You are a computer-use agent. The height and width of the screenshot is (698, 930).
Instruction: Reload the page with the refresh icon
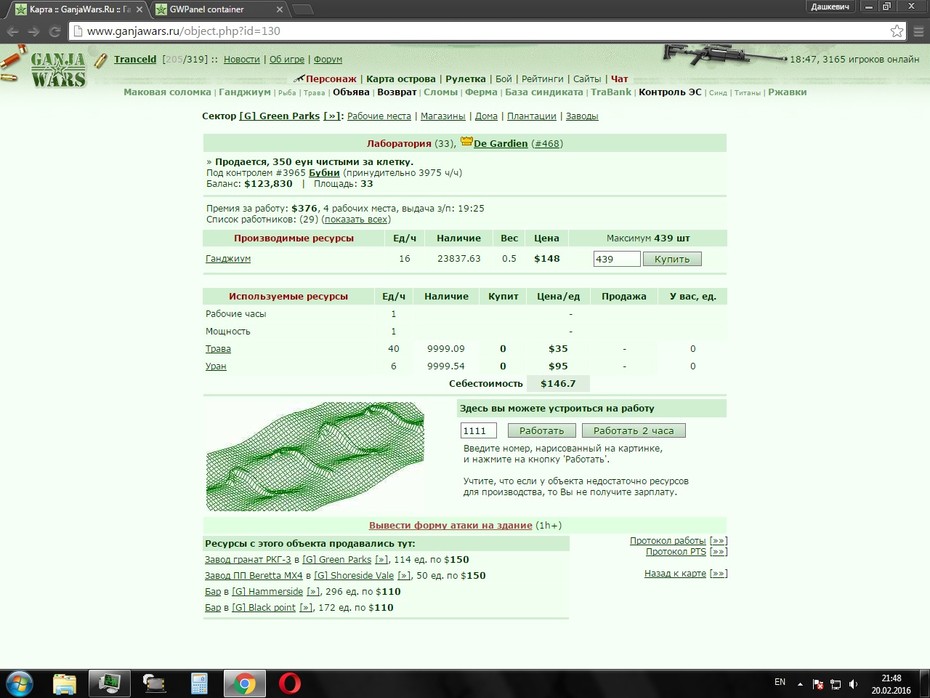coord(55,31)
